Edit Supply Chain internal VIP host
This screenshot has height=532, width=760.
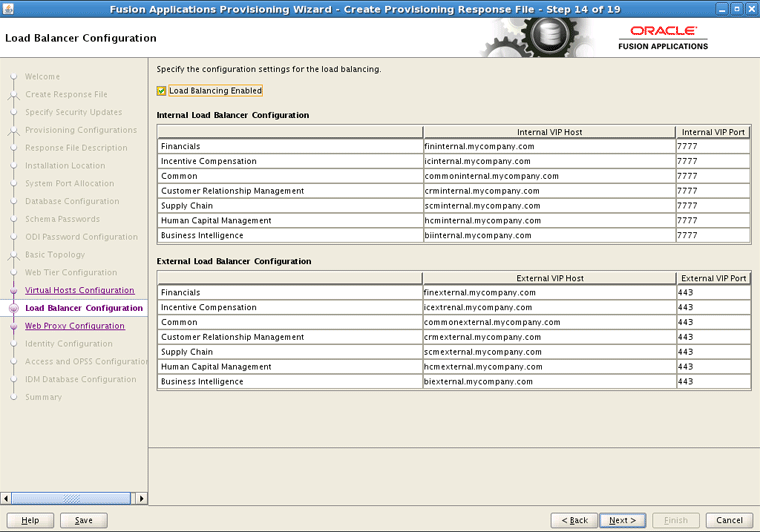coord(549,205)
